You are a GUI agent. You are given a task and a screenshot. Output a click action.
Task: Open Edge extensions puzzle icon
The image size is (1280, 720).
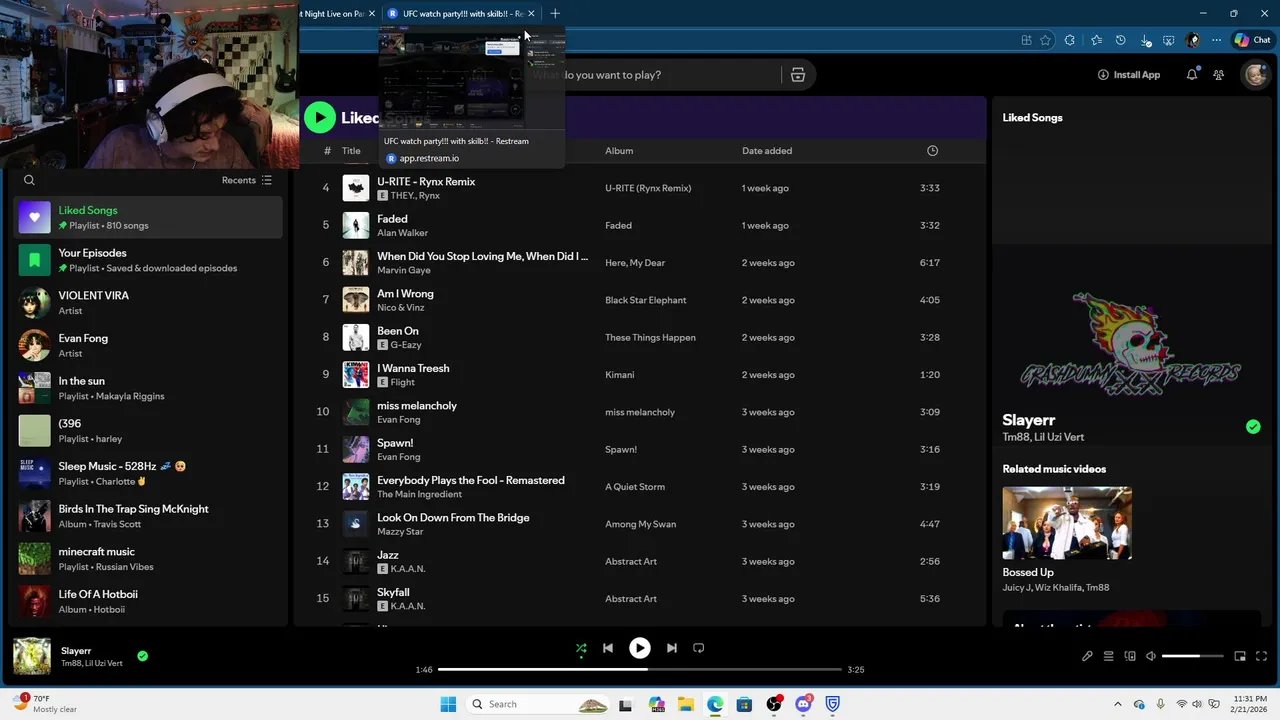(1070, 40)
